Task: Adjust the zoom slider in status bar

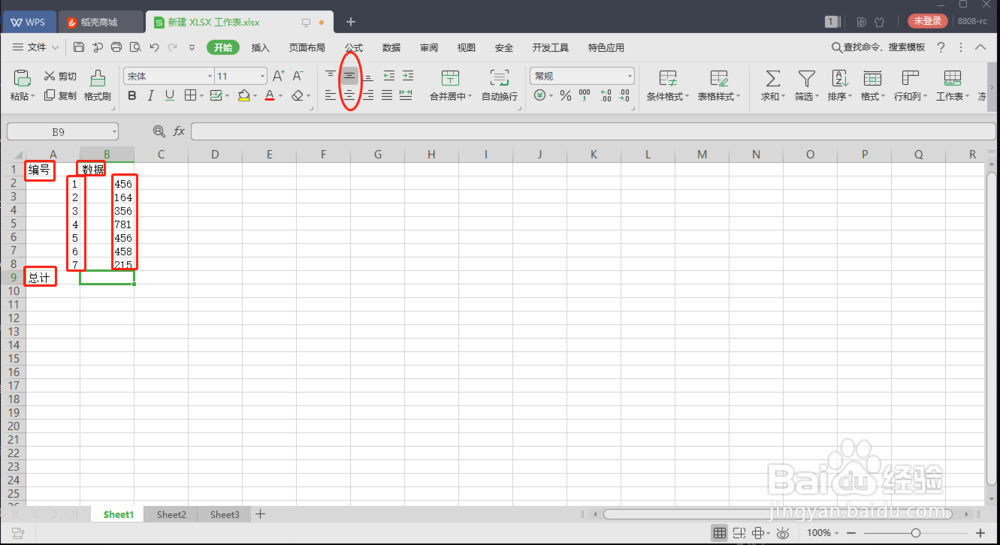Action: point(915,533)
